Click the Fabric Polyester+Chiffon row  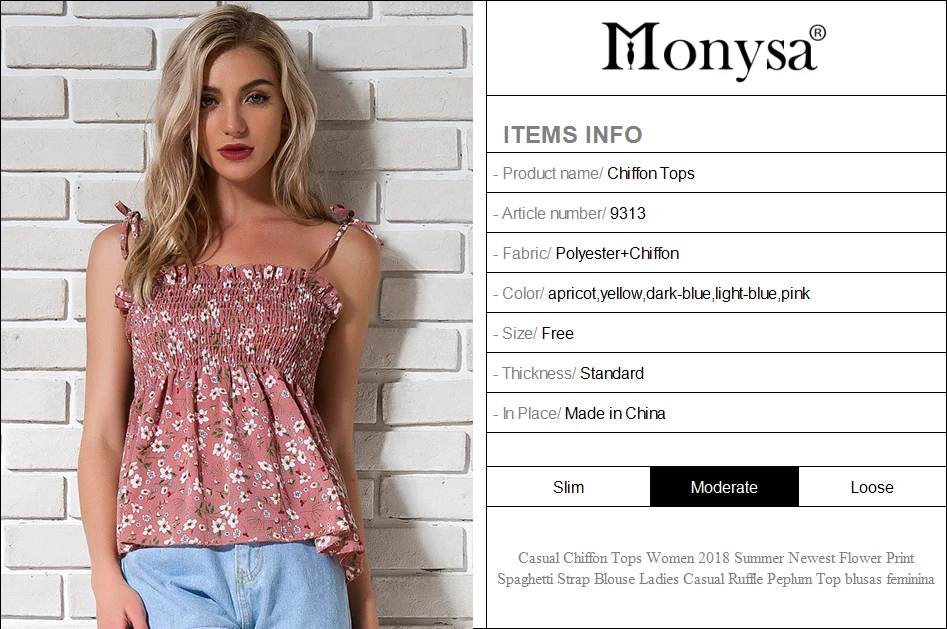[x=716, y=253]
